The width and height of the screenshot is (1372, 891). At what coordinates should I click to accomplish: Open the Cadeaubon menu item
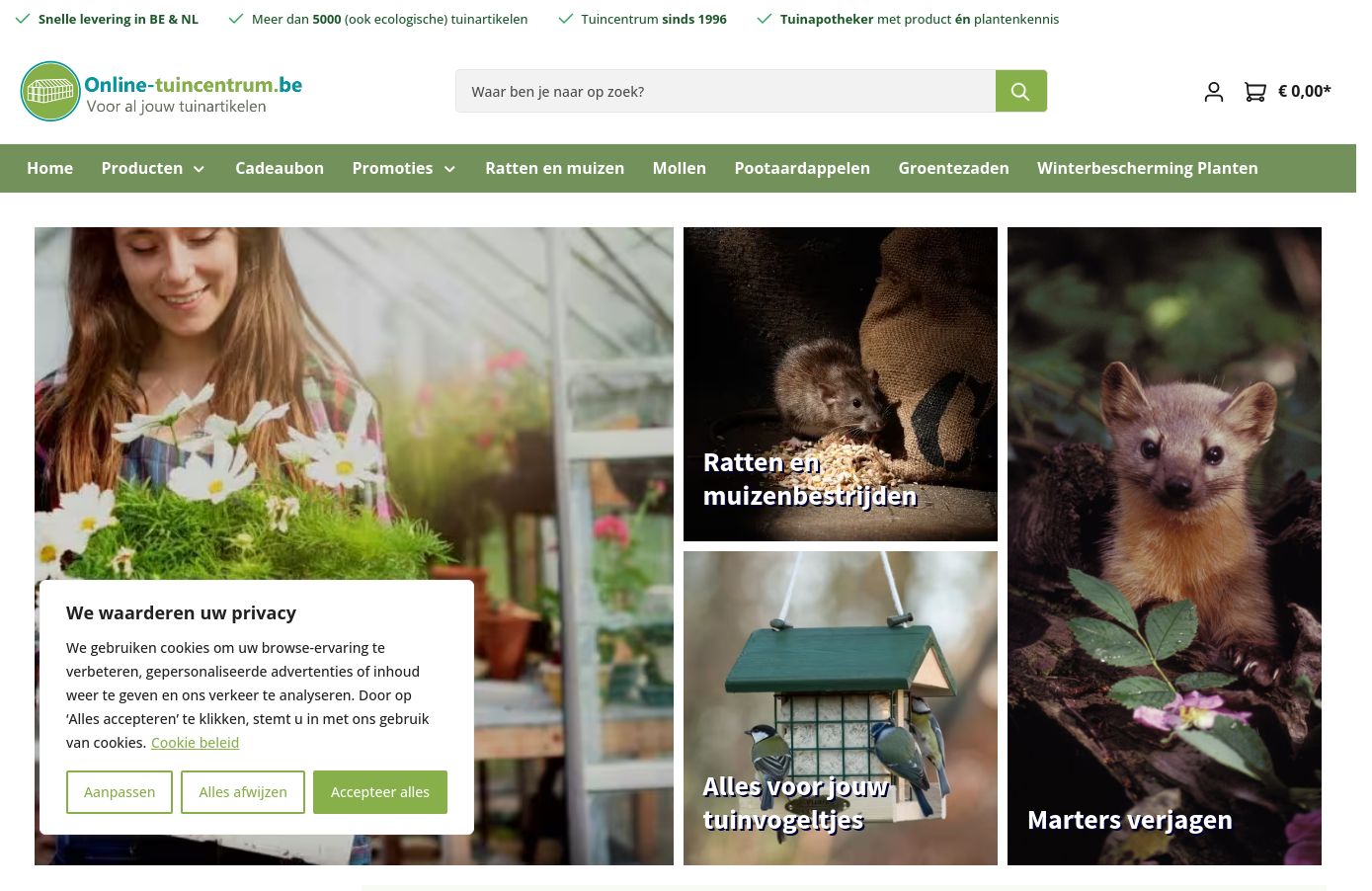tap(280, 168)
